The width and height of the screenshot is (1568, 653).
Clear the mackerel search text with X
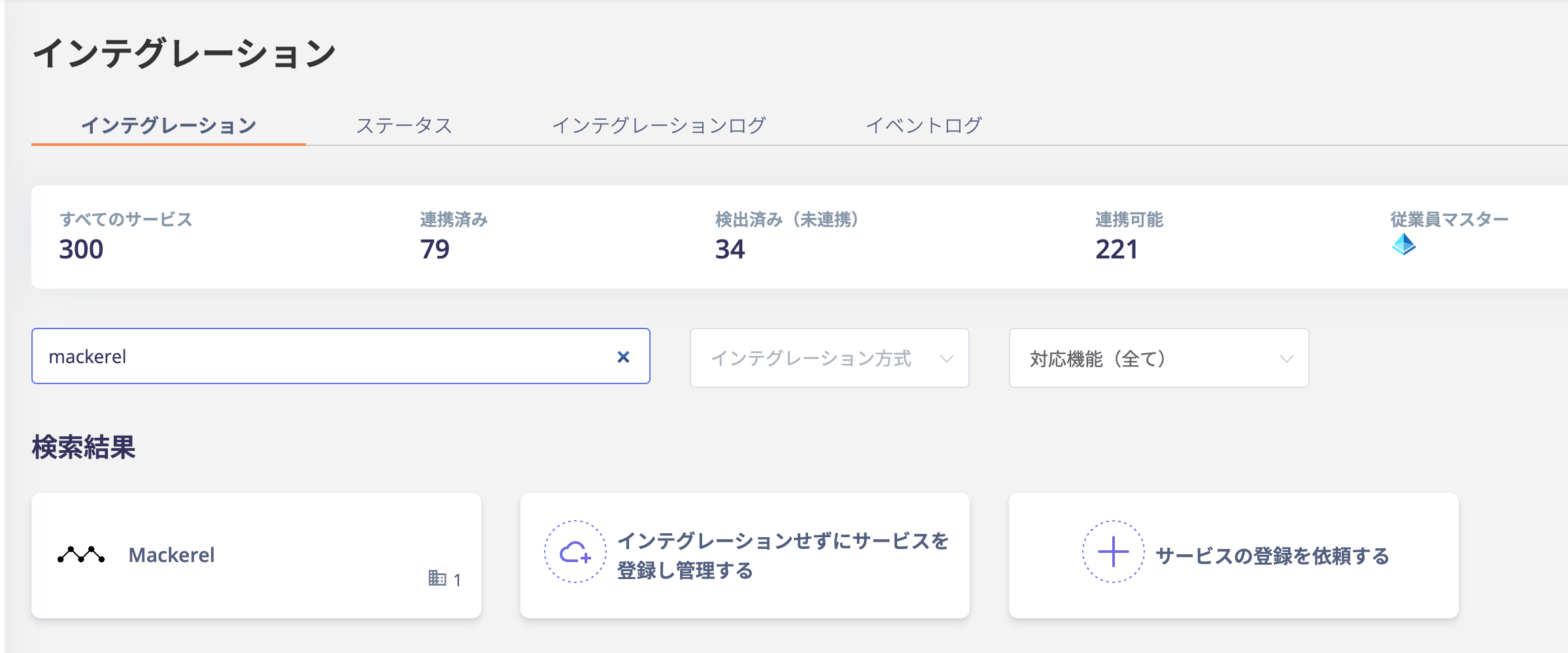(x=623, y=357)
